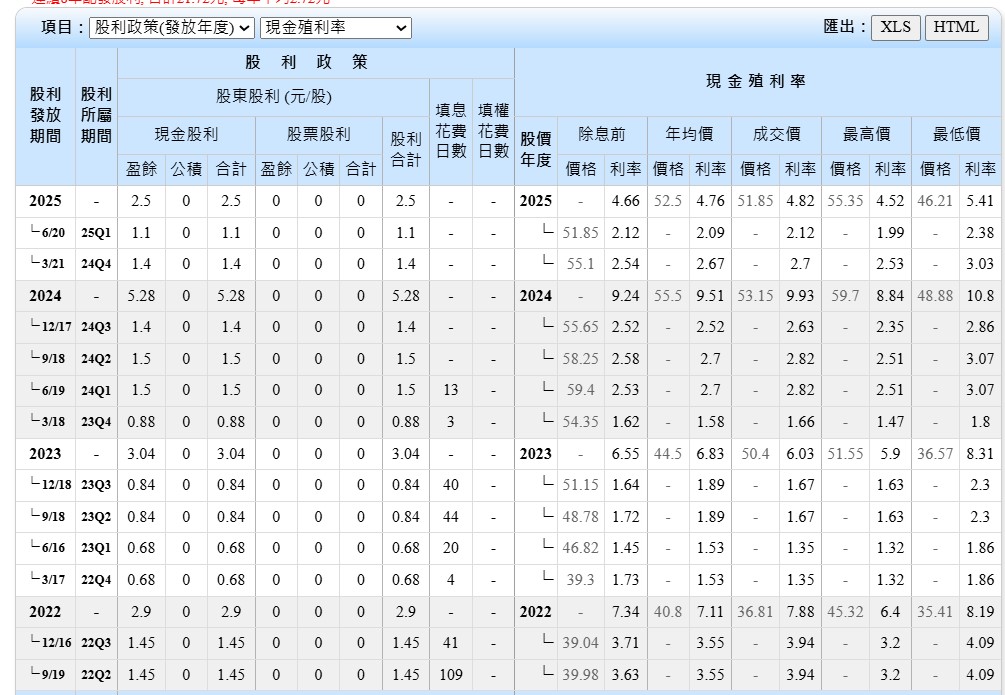Select the 3/21 payout date row
Screen dimensions: 1005x695
point(46,264)
